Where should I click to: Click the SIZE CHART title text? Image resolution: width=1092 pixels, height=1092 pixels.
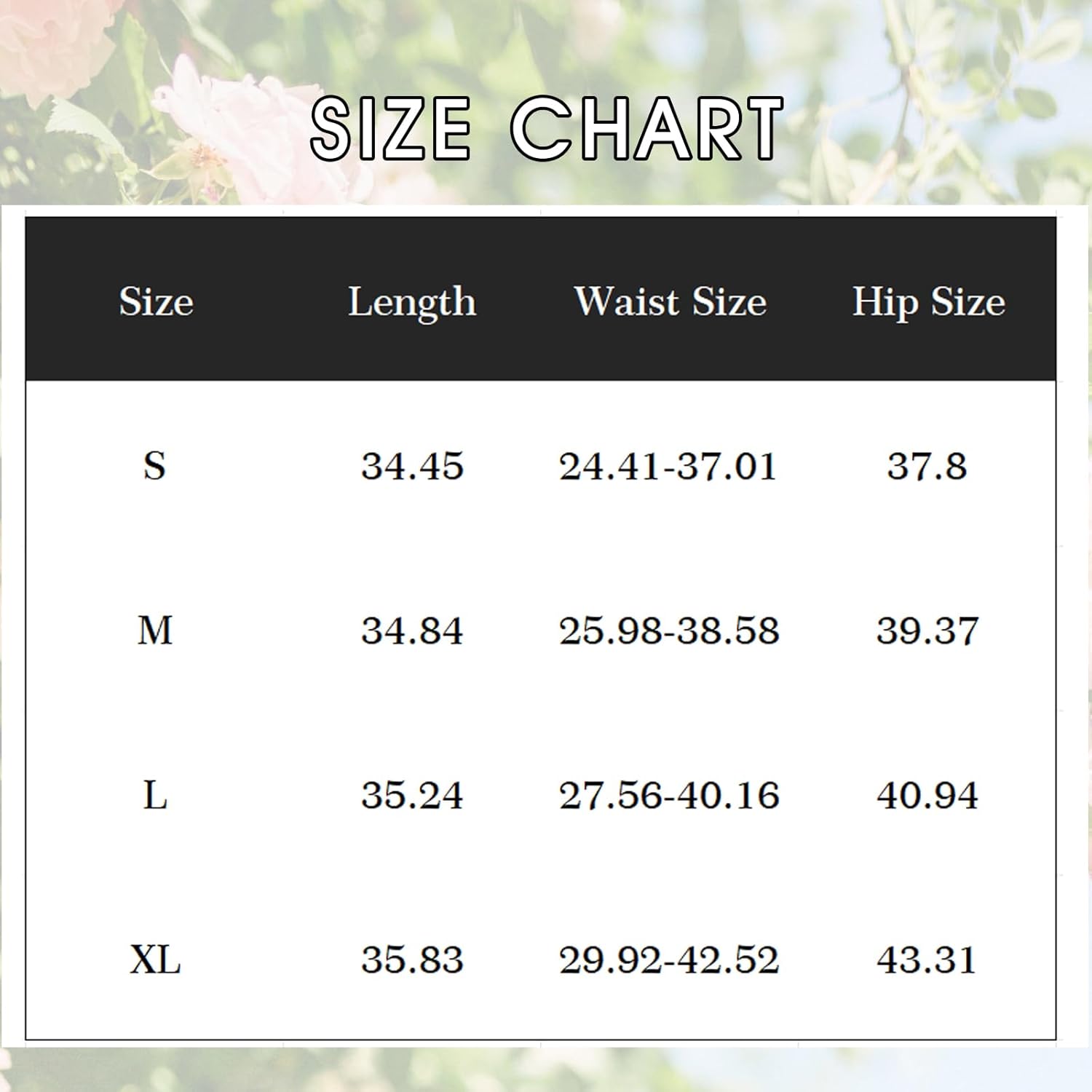click(546, 129)
